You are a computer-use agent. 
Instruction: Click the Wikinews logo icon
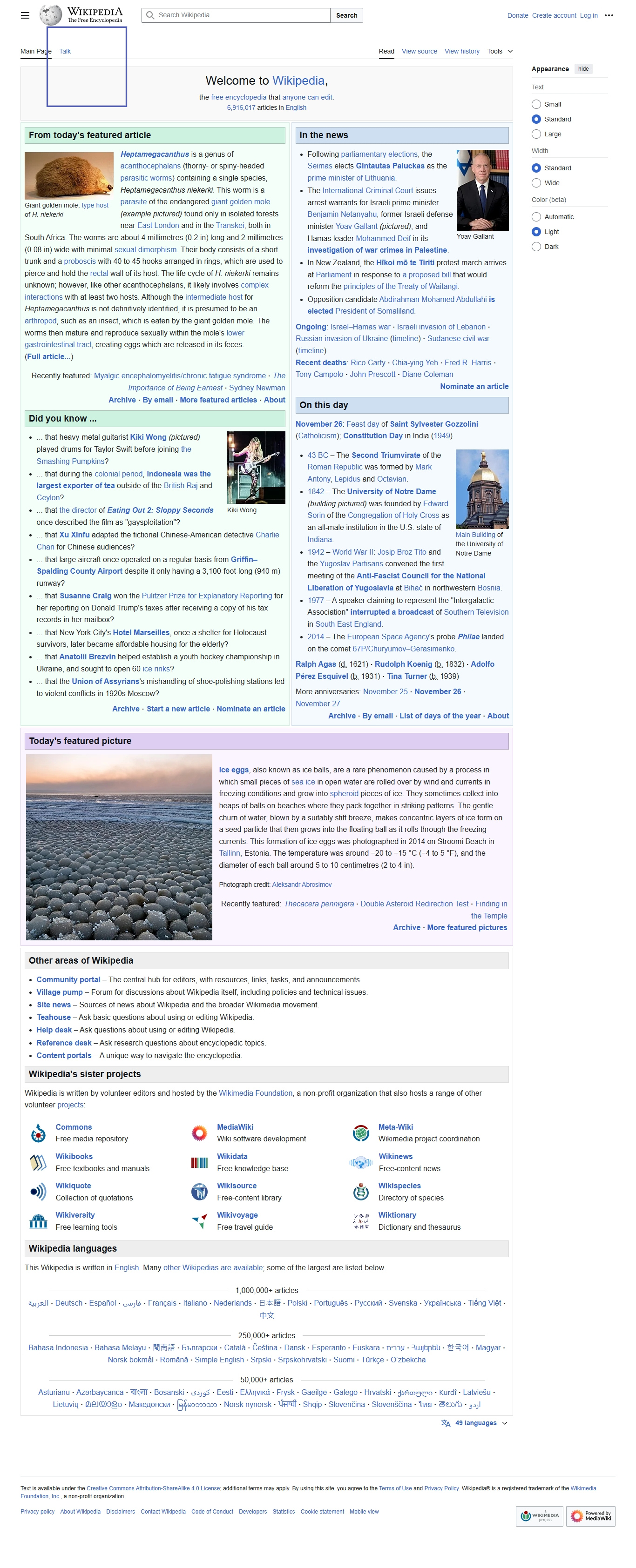361,1162
